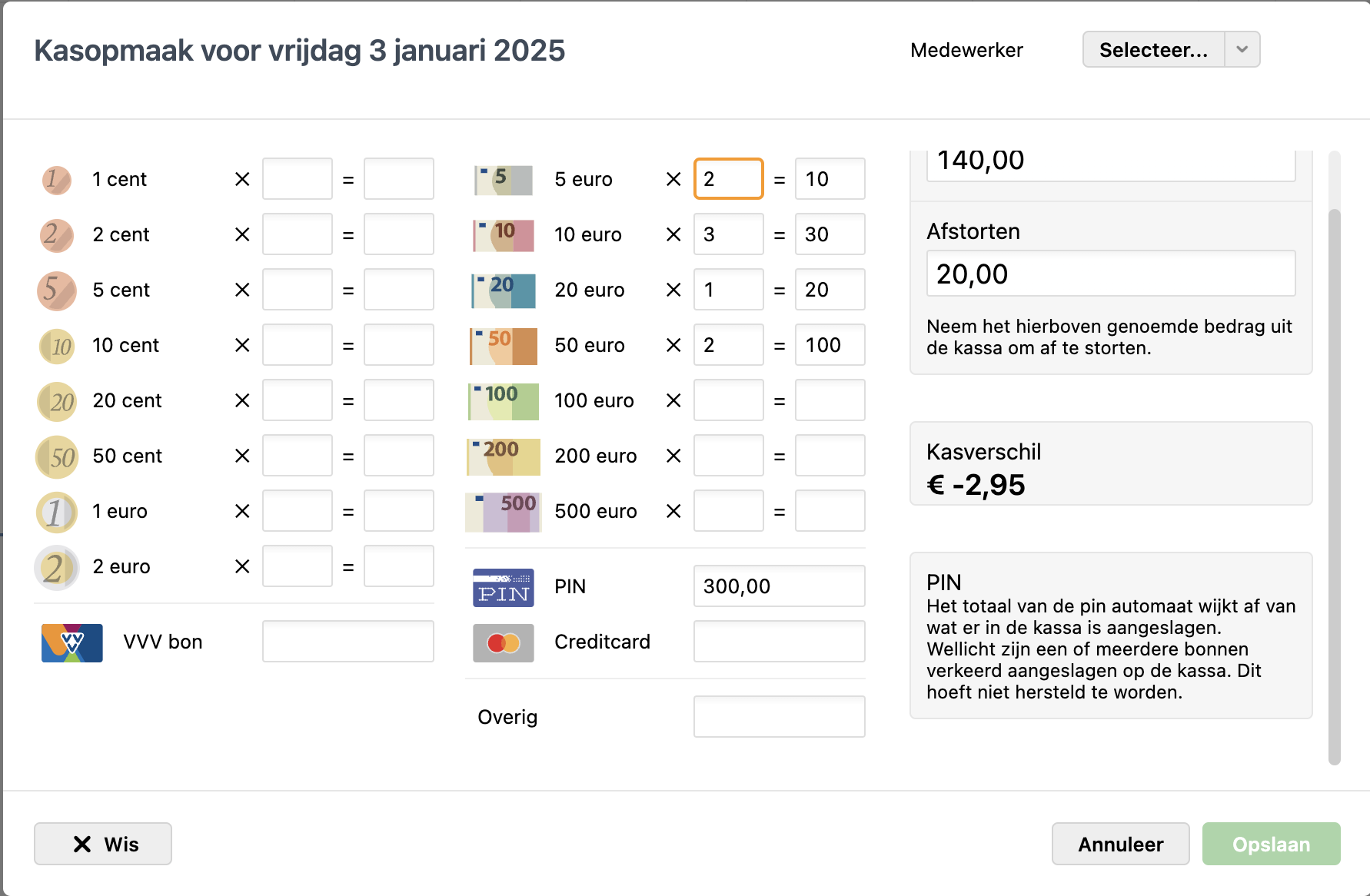The image size is (1370, 896).
Task: Click the VVV bon logo icon
Action: 72,642
